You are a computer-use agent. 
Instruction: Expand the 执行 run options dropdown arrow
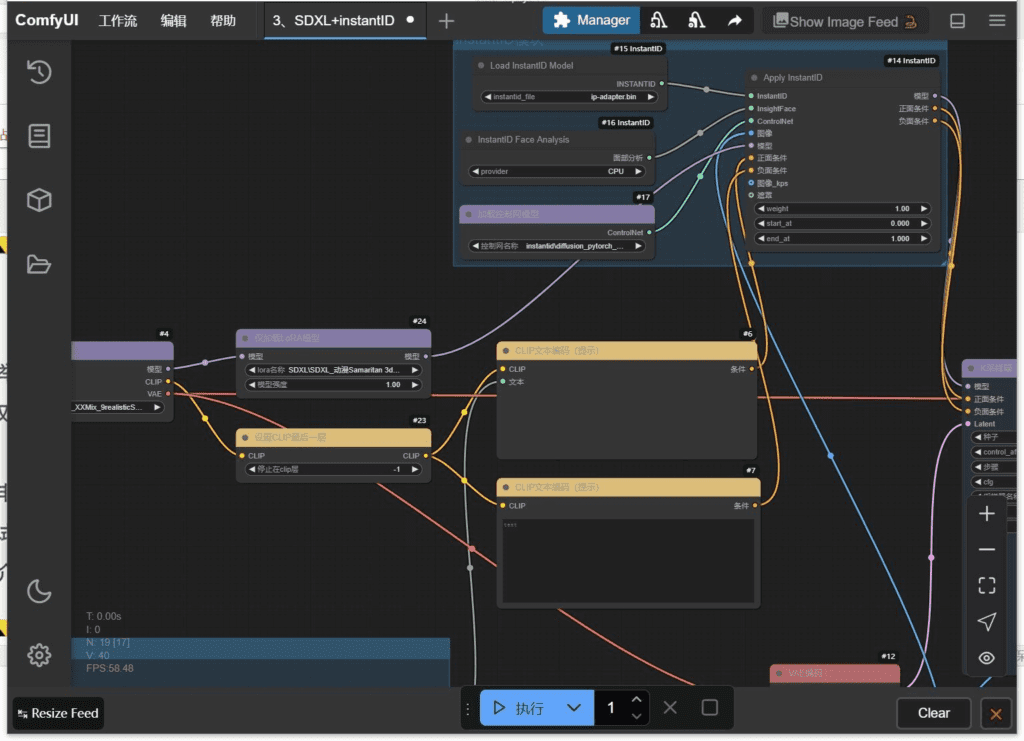(x=573, y=708)
